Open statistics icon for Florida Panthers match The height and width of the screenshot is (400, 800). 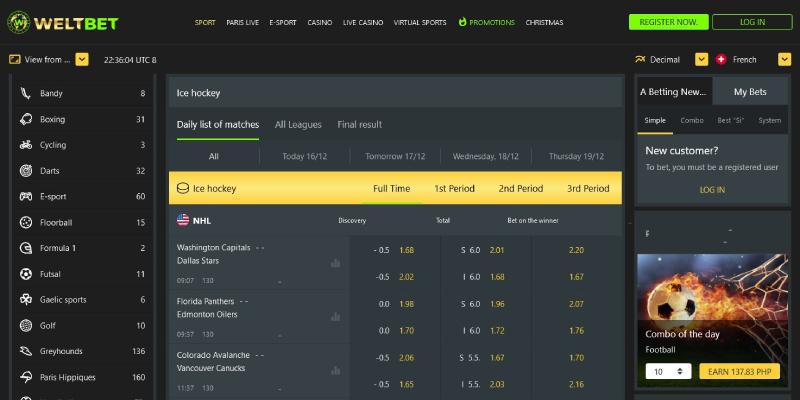pos(335,315)
